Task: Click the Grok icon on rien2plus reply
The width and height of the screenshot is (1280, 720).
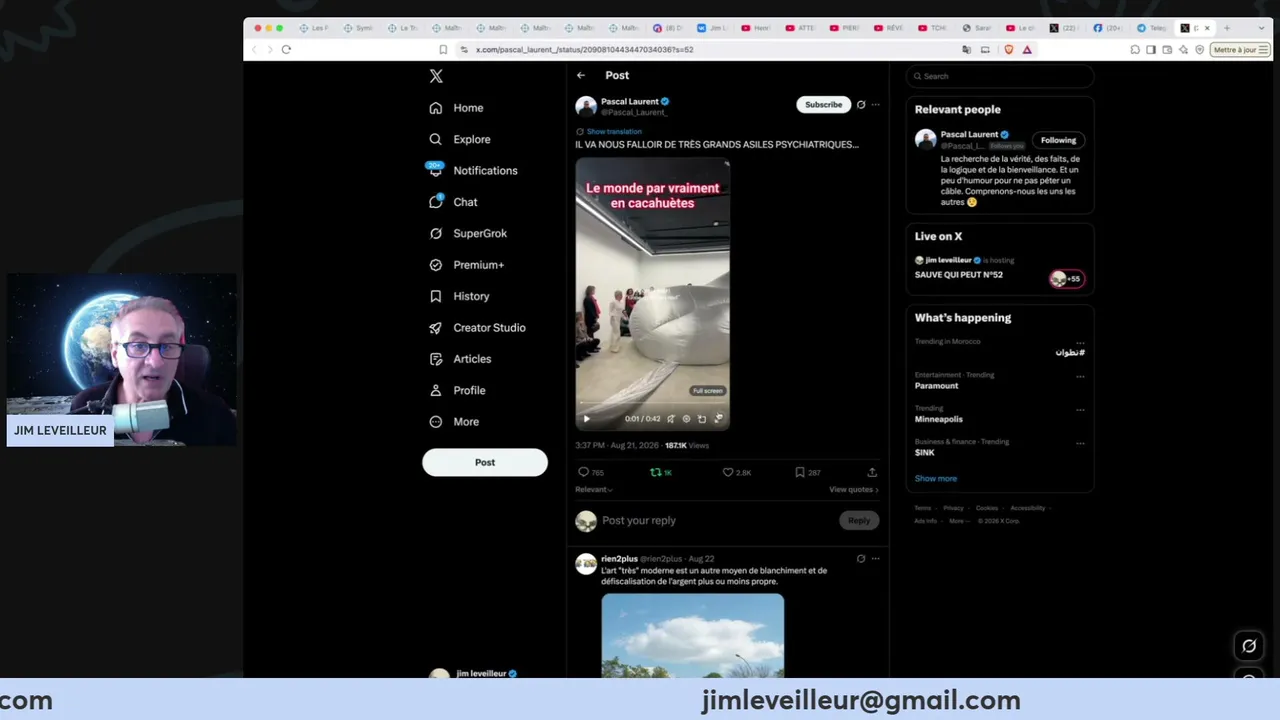Action: pos(861,559)
